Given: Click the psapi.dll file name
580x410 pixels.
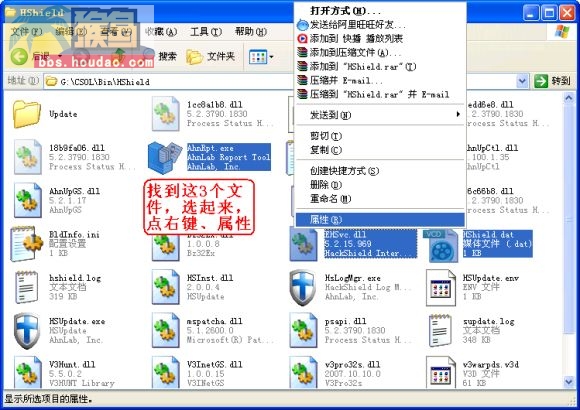Looking at the screenshot, I should 345,321.
